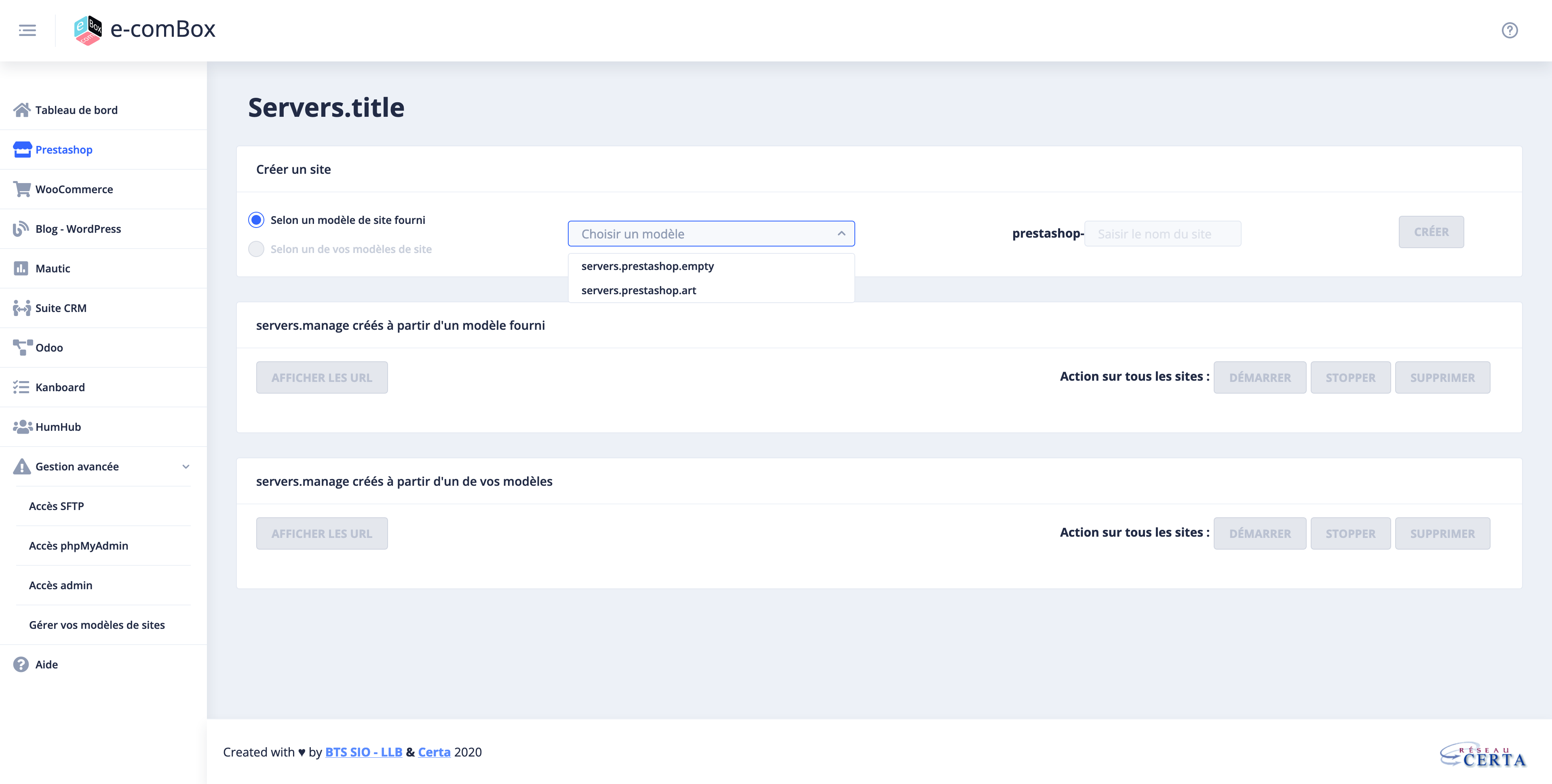Follow the BTS SIO - LLB link
The width and height of the screenshot is (1552, 784).
coord(364,752)
